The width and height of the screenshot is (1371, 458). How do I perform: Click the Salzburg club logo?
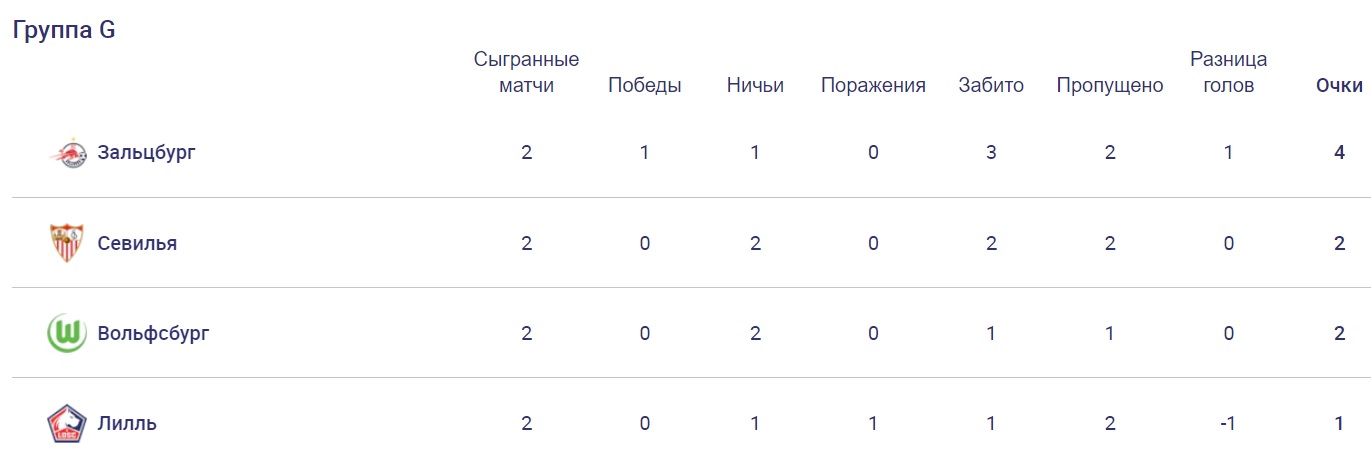click(x=68, y=153)
